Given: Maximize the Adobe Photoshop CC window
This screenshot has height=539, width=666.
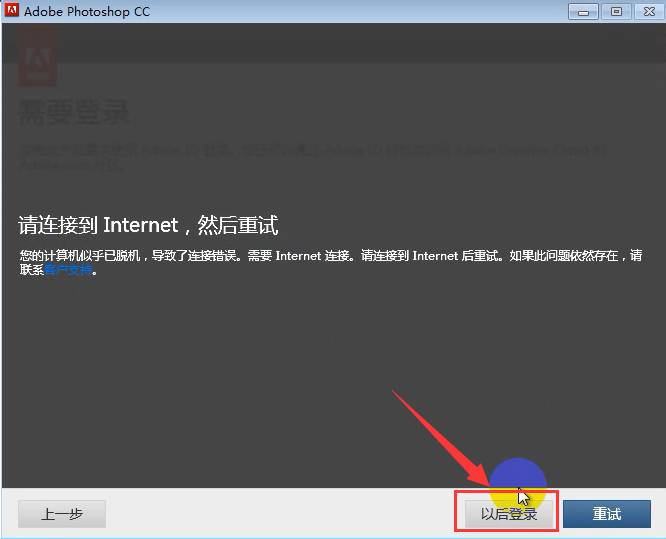Looking at the screenshot, I should coord(616,11).
